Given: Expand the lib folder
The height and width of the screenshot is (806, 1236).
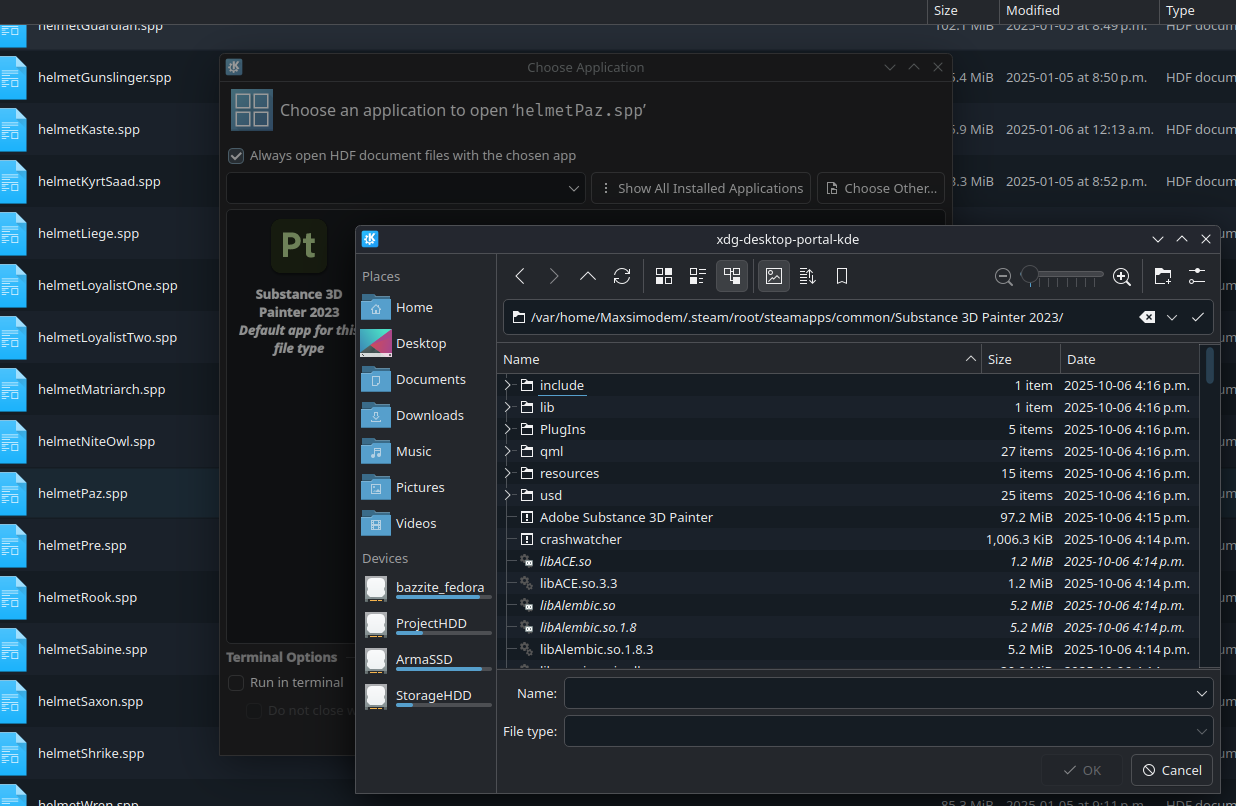Looking at the screenshot, I should click(508, 407).
